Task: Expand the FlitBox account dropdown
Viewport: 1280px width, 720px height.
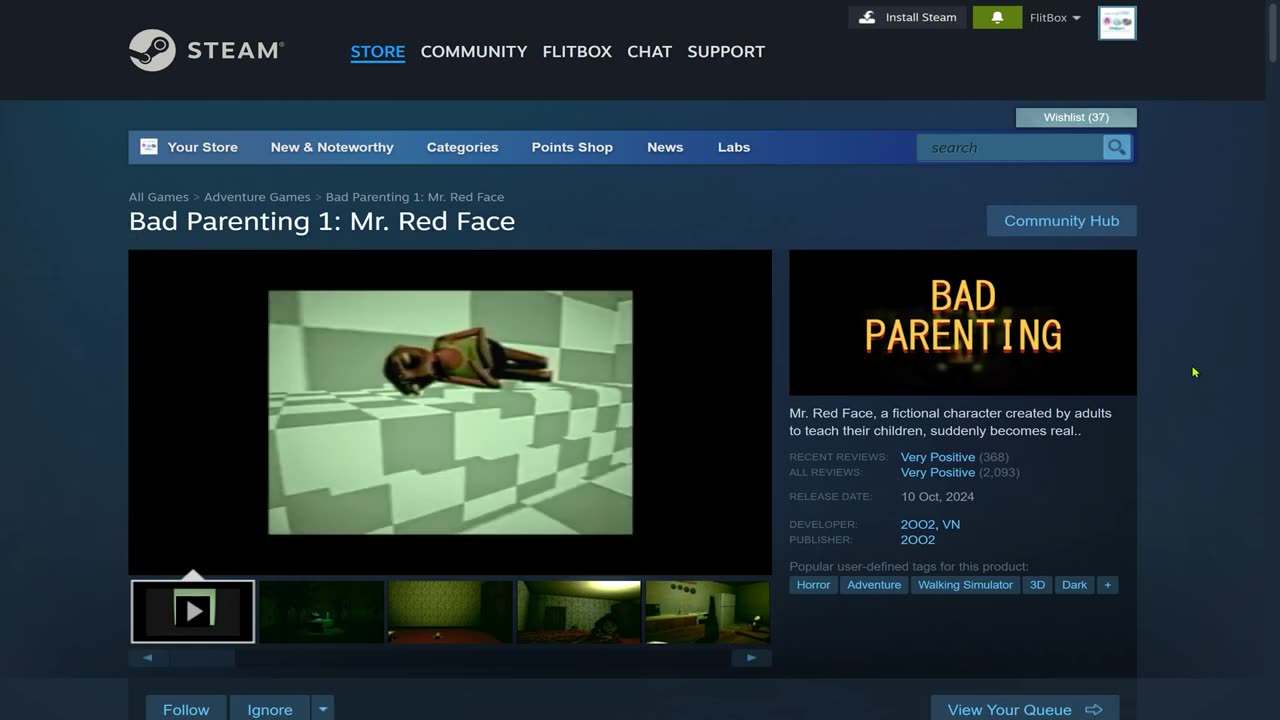Action: (x=1055, y=18)
